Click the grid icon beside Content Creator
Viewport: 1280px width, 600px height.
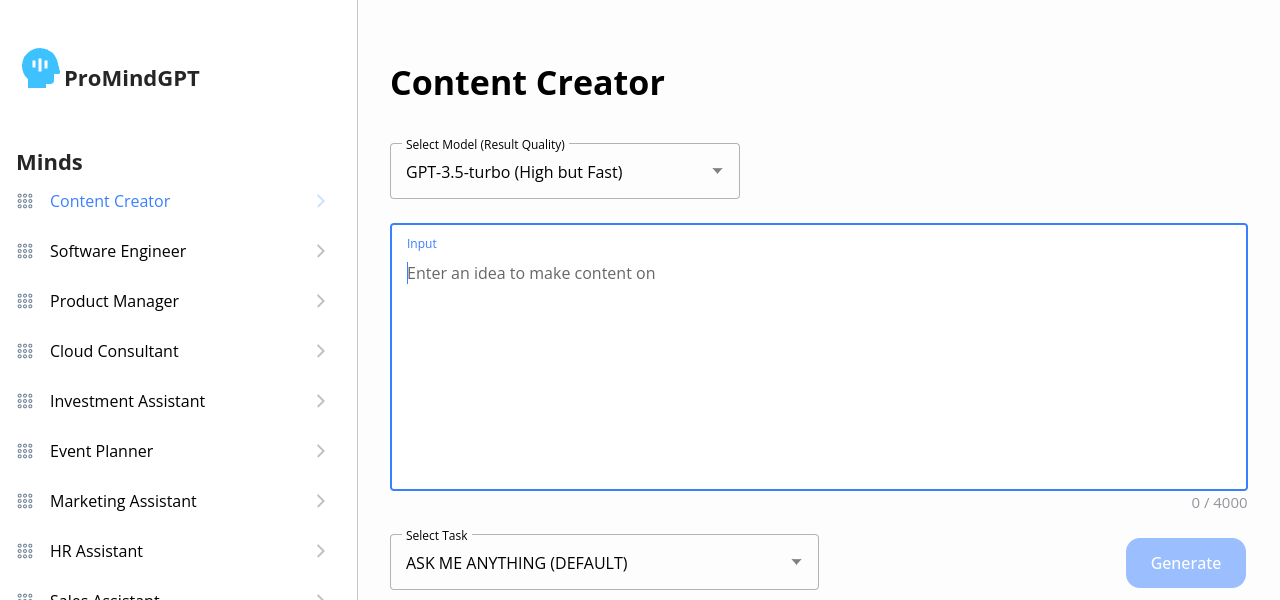(25, 201)
